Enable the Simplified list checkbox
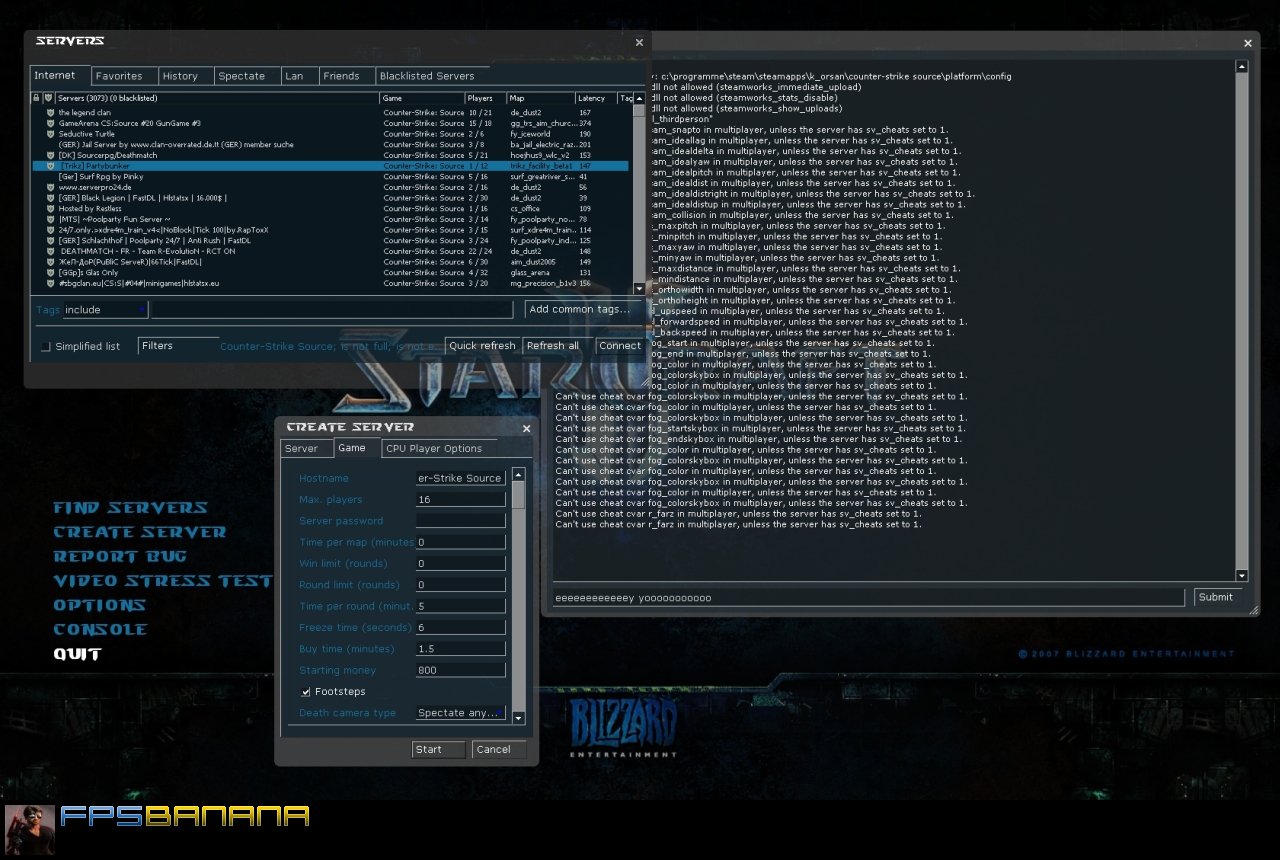The width and height of the screenshot is (1280, 860). (x=44, y=345)
